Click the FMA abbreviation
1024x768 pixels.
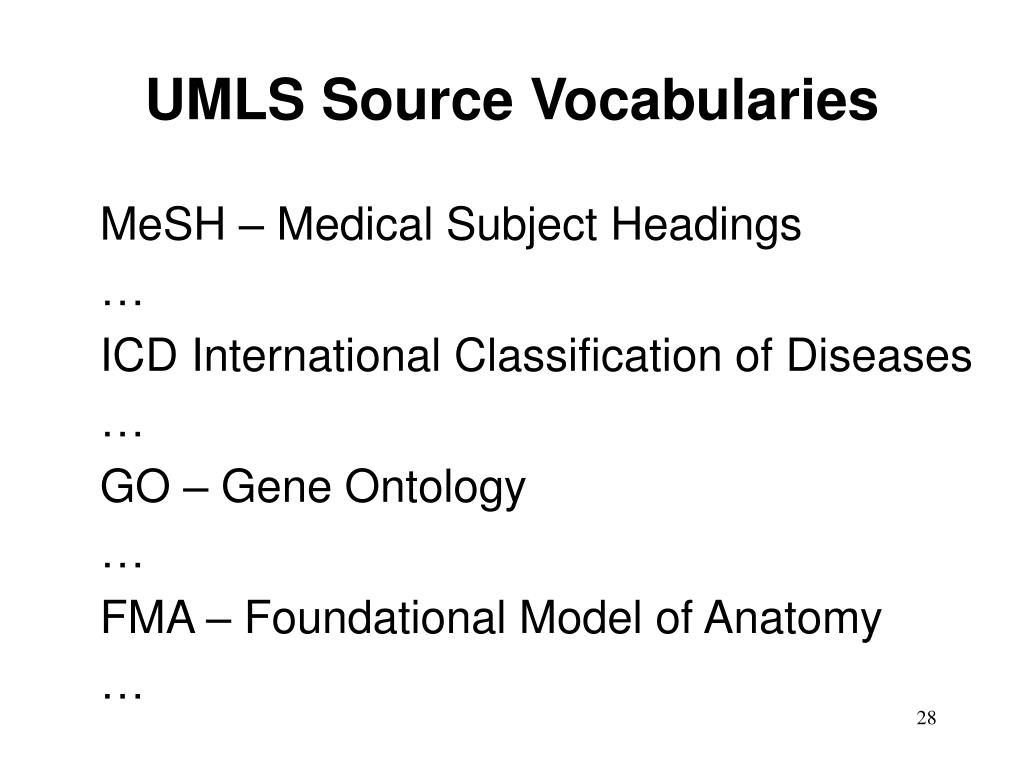pos(148,618)
